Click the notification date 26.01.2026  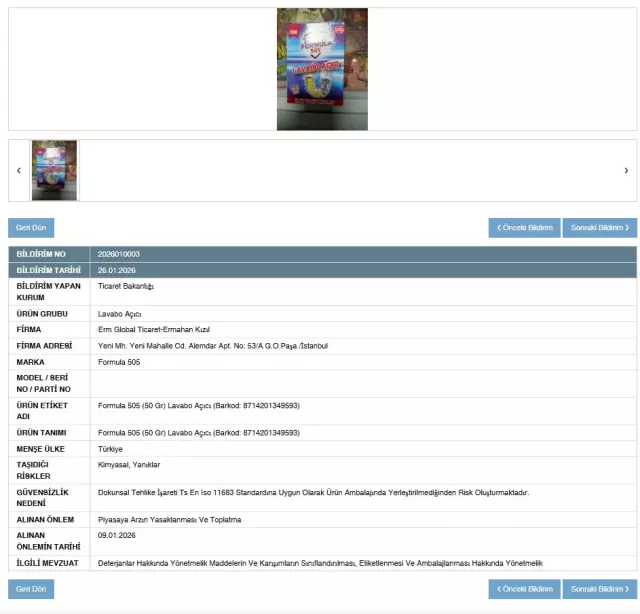click(116, 270)
